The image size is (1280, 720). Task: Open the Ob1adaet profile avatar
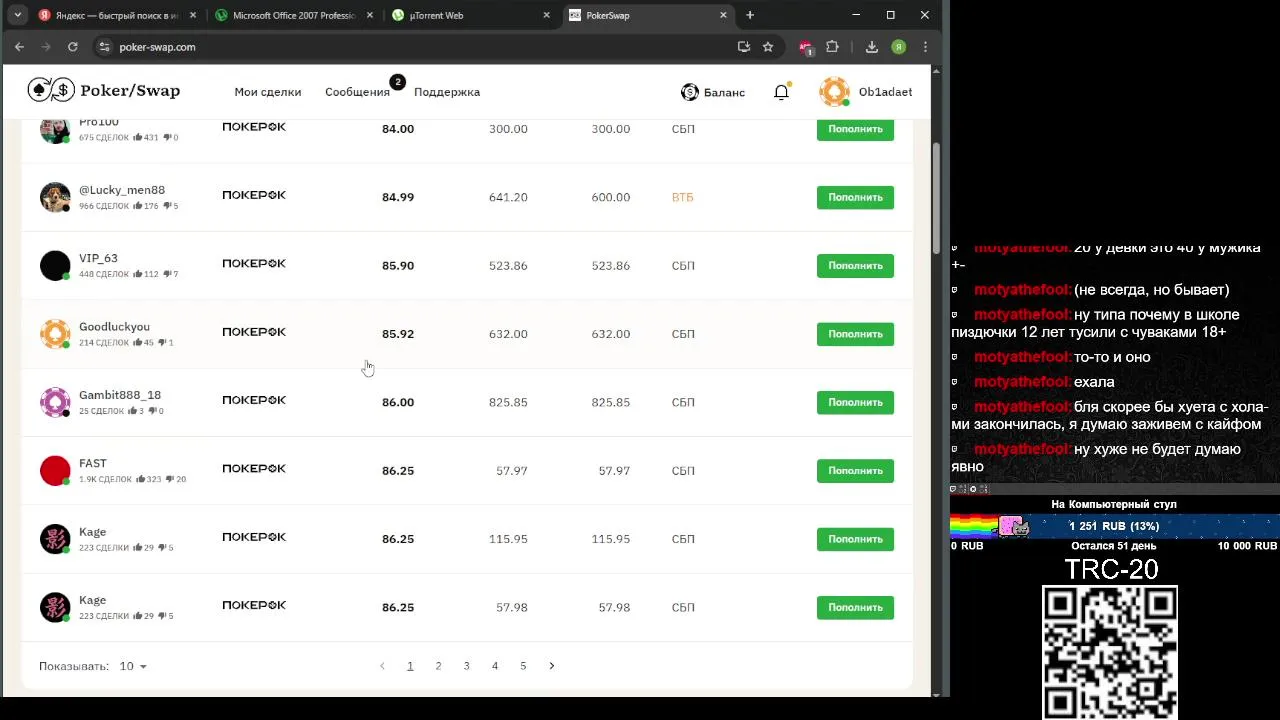click(834, 92)
